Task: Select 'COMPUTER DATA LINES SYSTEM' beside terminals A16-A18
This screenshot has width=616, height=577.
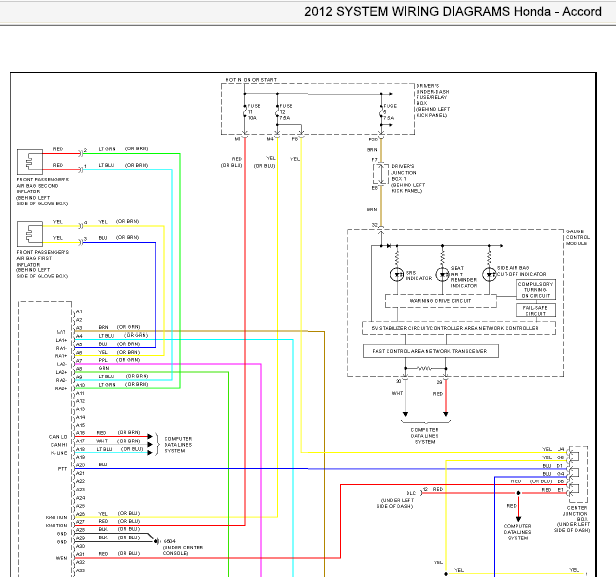Action: click(x=178, y=445)
